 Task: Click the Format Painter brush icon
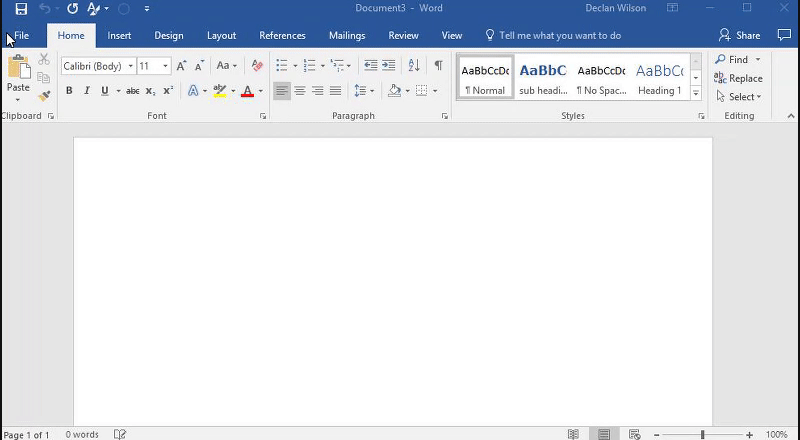[x=44, y=96]
